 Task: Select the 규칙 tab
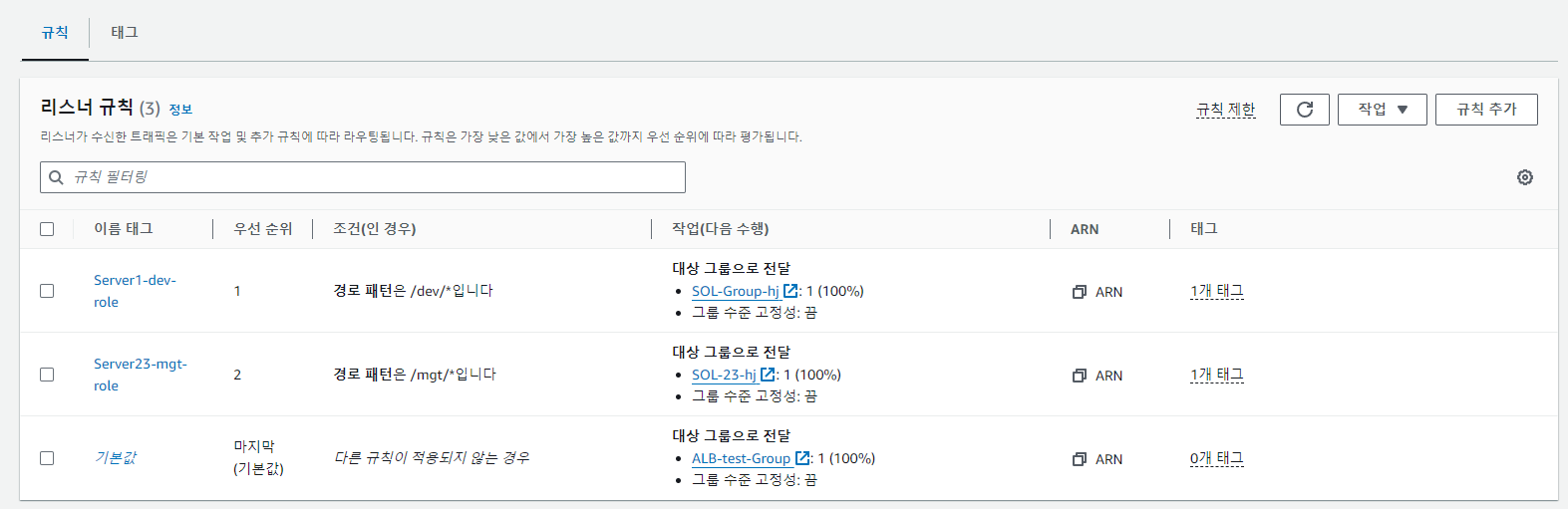[x=55, y=32]
